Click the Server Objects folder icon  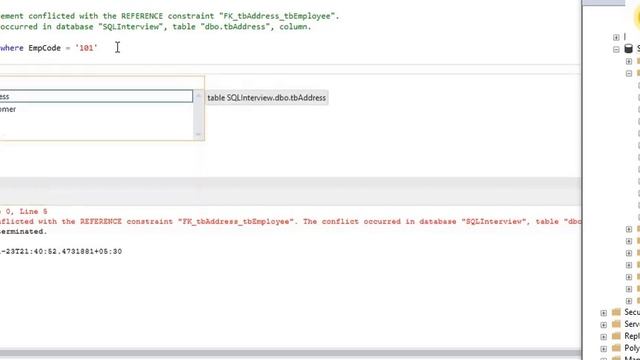tap(616, 324)
